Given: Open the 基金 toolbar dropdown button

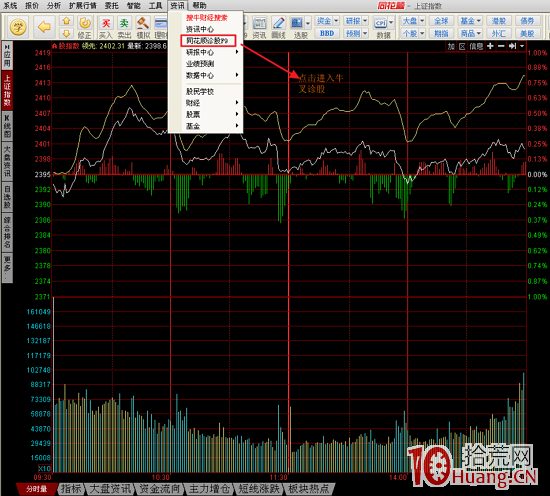Looking at the screenshot, I should (471, 21).
